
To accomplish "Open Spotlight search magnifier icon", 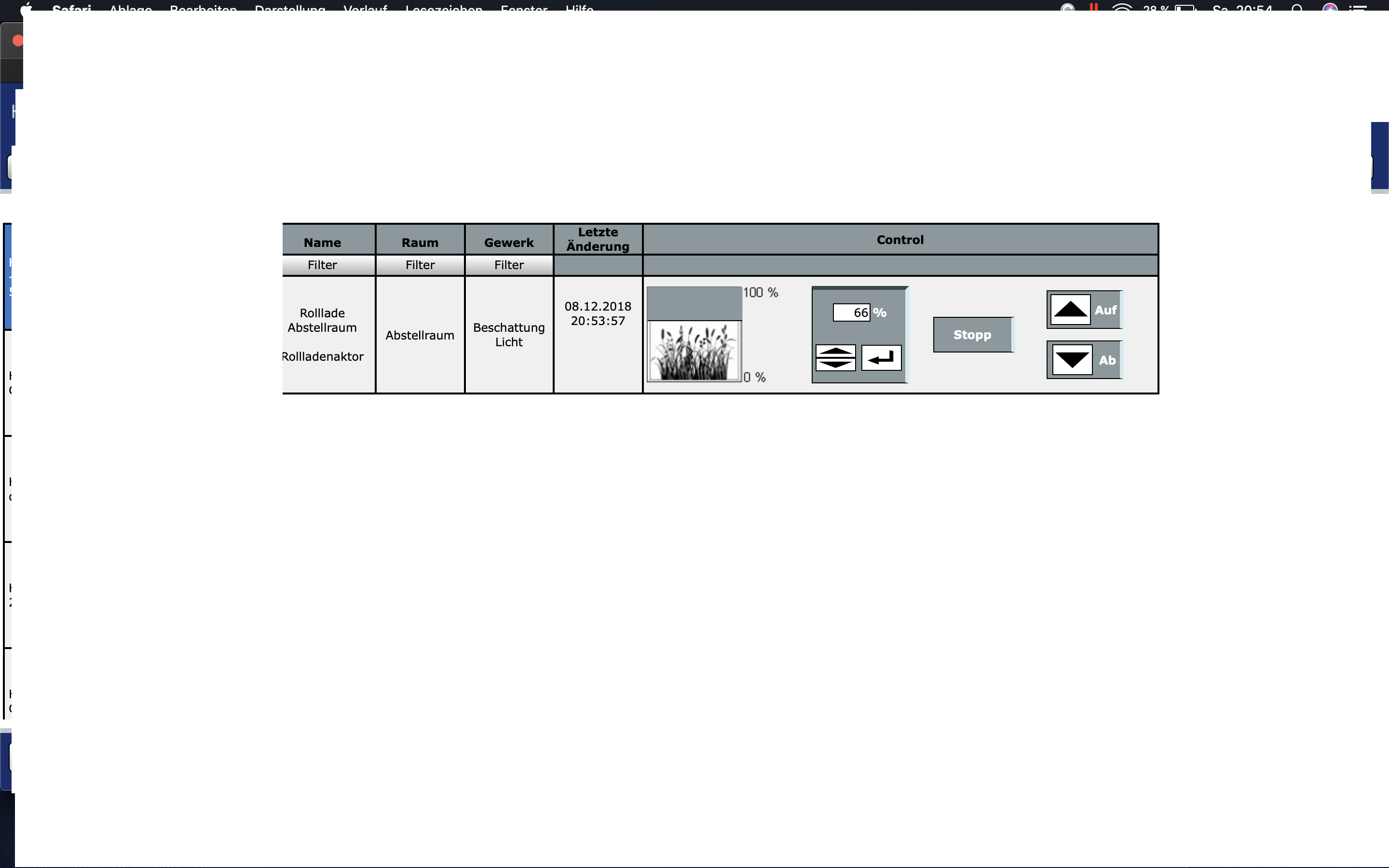I will [1297, 8].
